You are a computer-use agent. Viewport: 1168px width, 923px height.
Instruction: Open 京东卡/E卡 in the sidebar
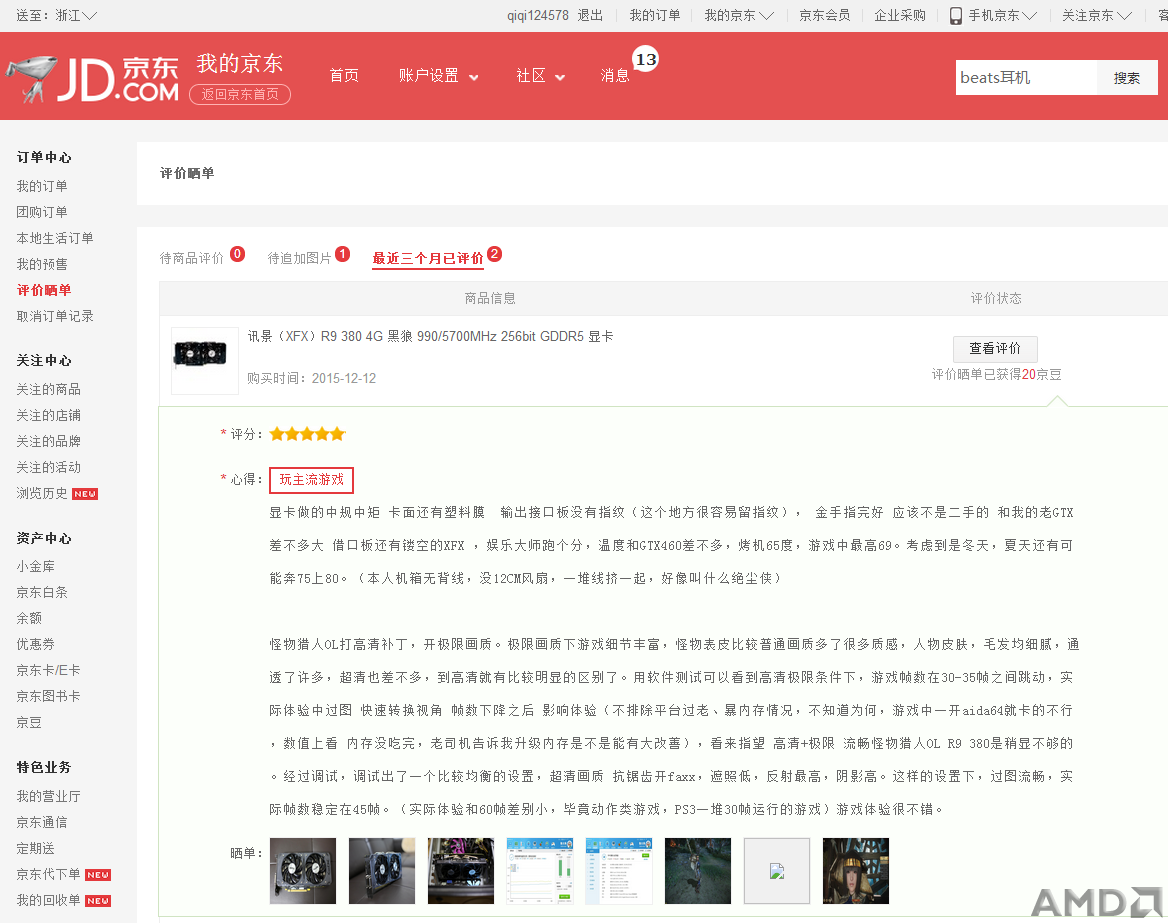click(48, 670)
